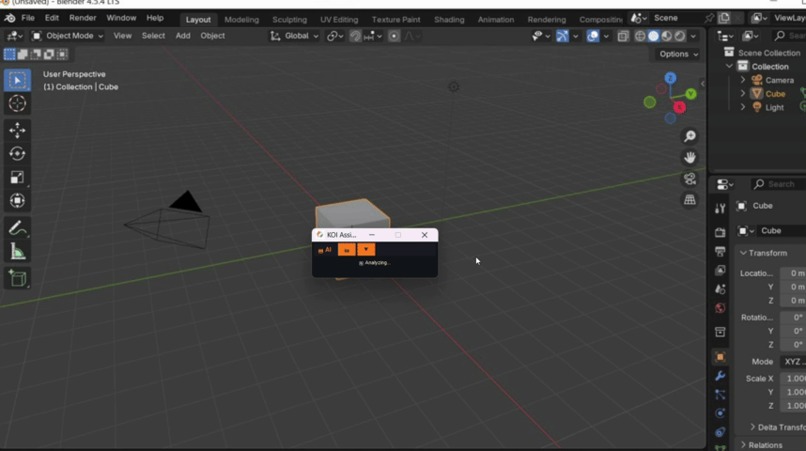Expand the Camera item in outliner
The height and width of the screenshot is (451, 806).
tap(743, 80)
